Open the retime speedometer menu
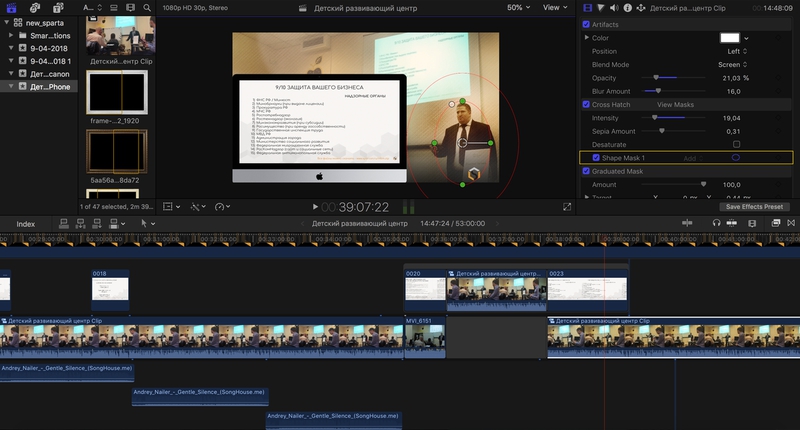This screenshot has height=430, width=800. 222,207
